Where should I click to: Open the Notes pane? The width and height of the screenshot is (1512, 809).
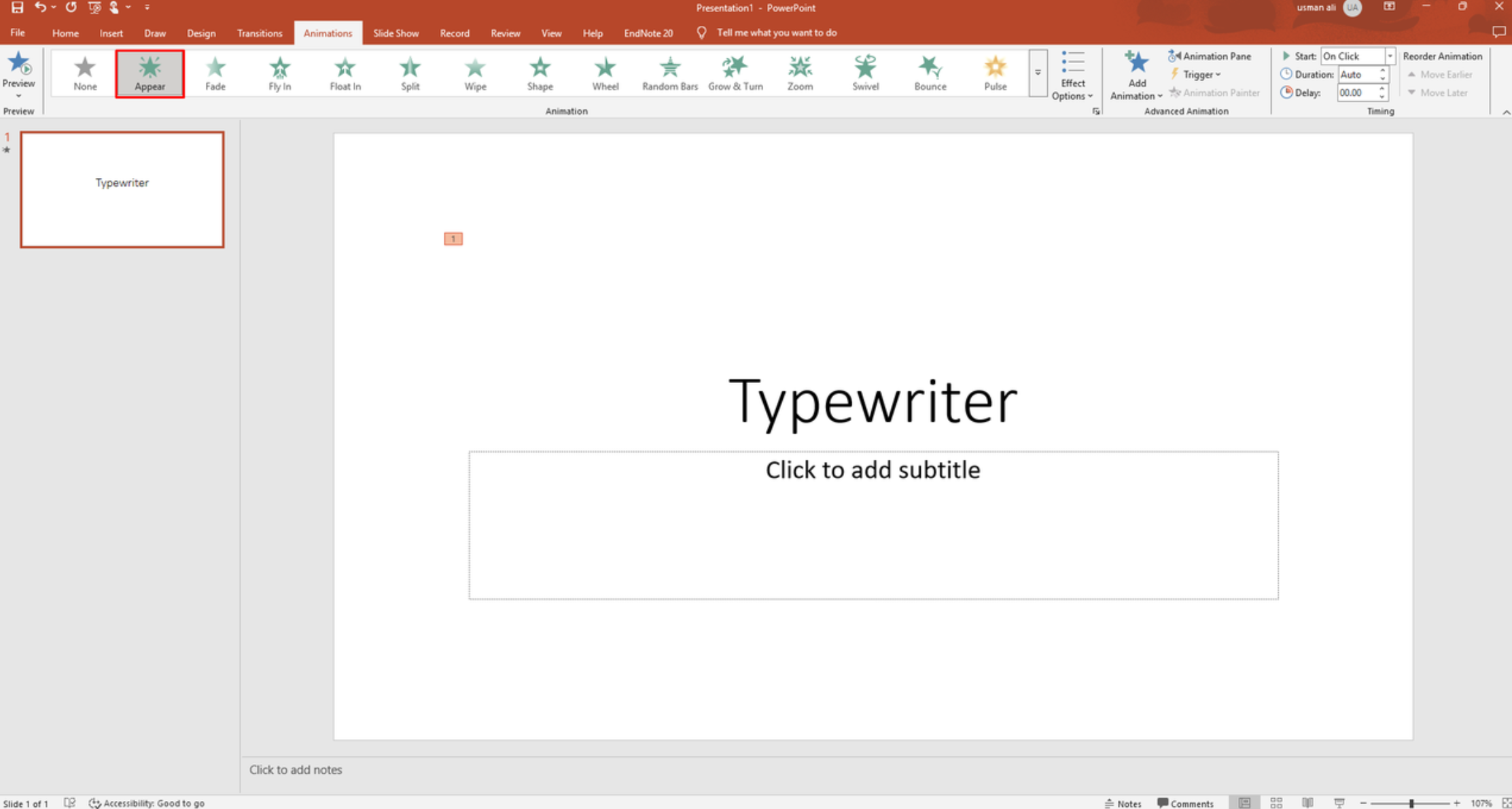(x=1123, y=802)
